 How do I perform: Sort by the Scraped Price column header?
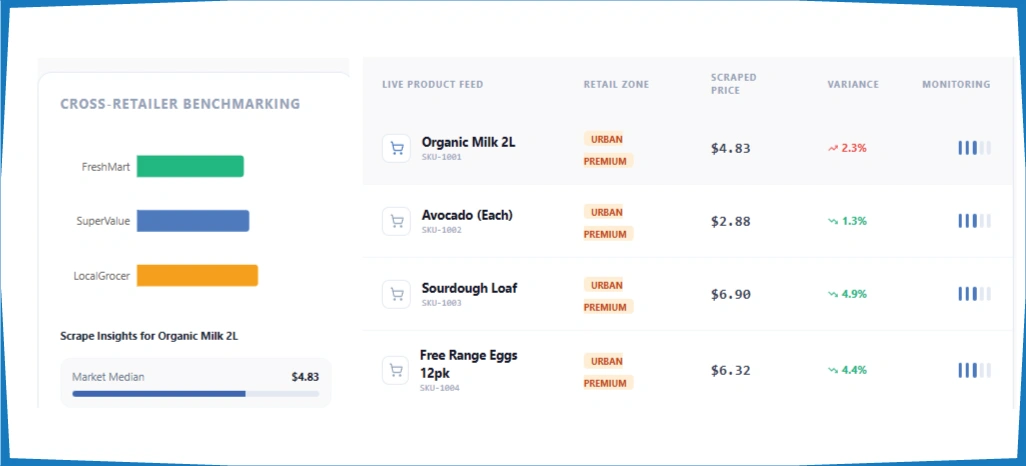733,84
